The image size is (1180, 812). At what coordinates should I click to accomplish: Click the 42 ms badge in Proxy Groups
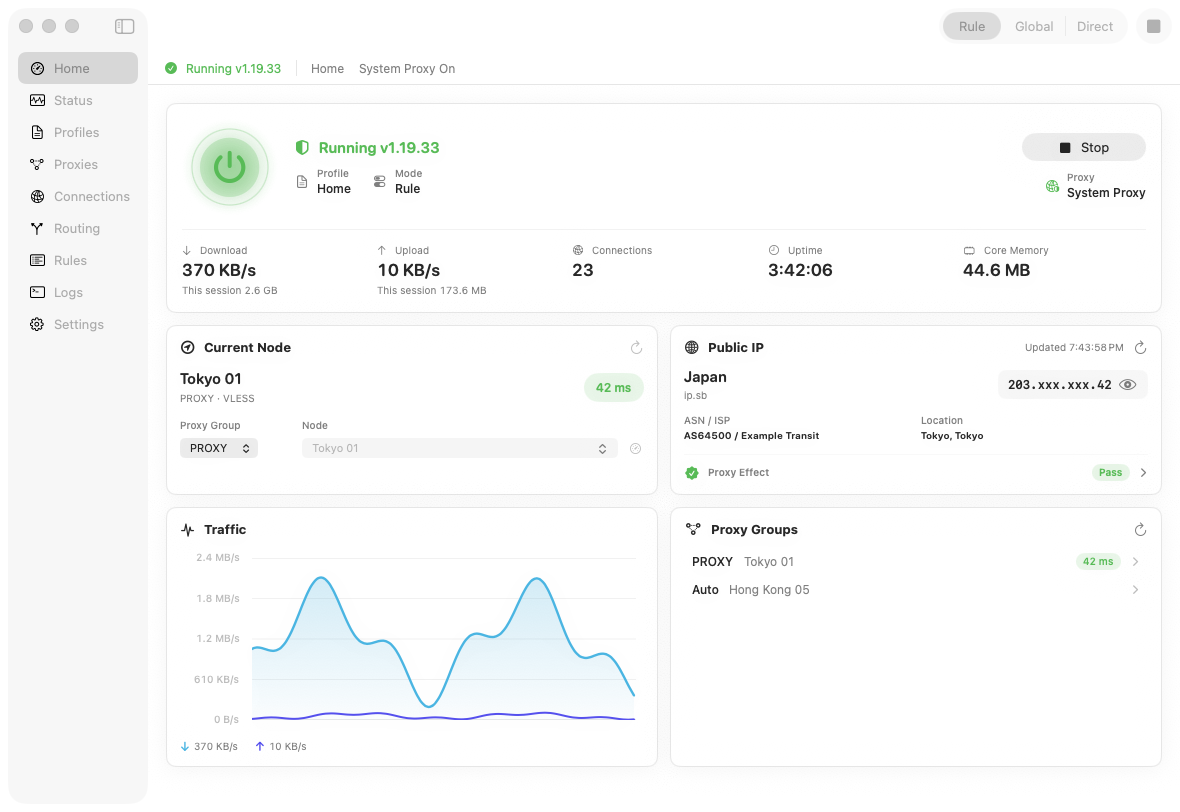click(x=1098, y=561)
